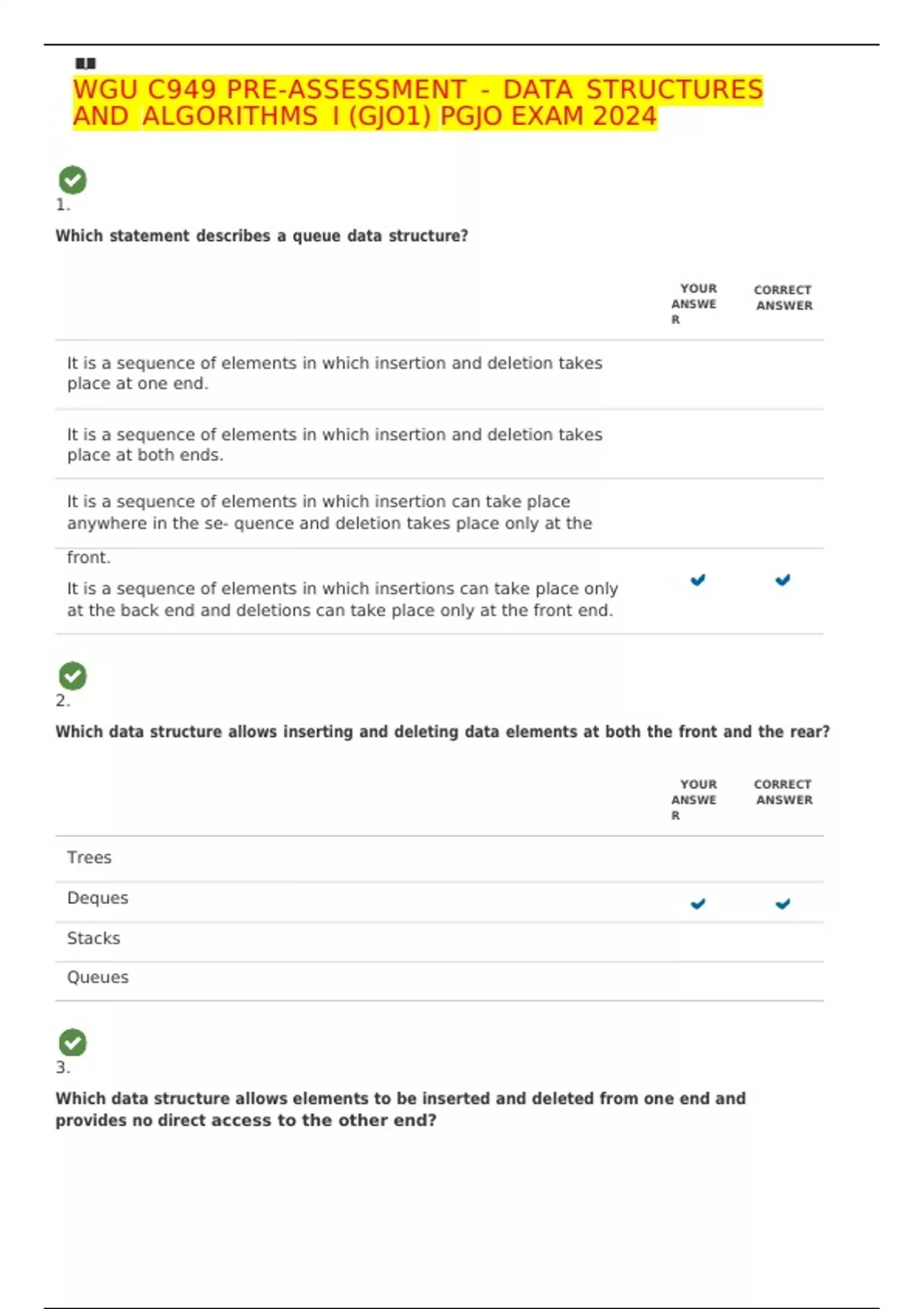Click the small book icon above the title

tap(85, 63)
